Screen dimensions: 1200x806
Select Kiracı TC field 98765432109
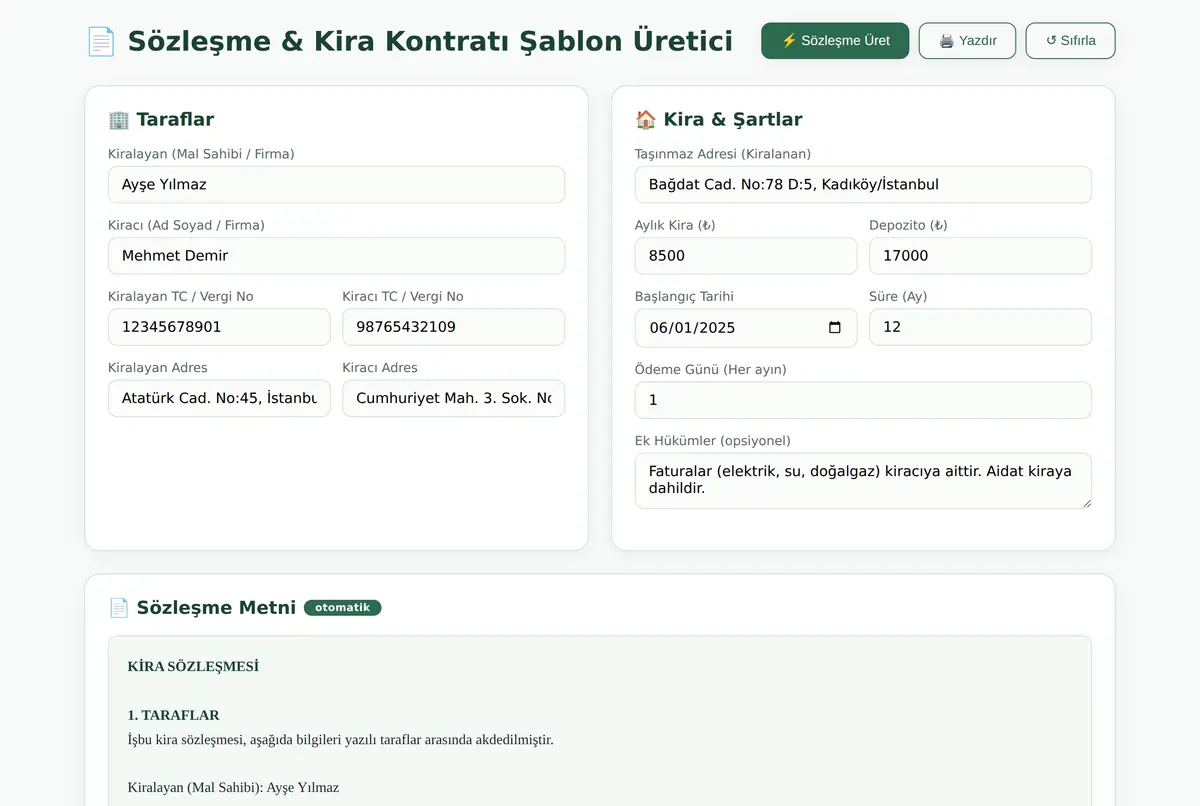click(453, 327)
